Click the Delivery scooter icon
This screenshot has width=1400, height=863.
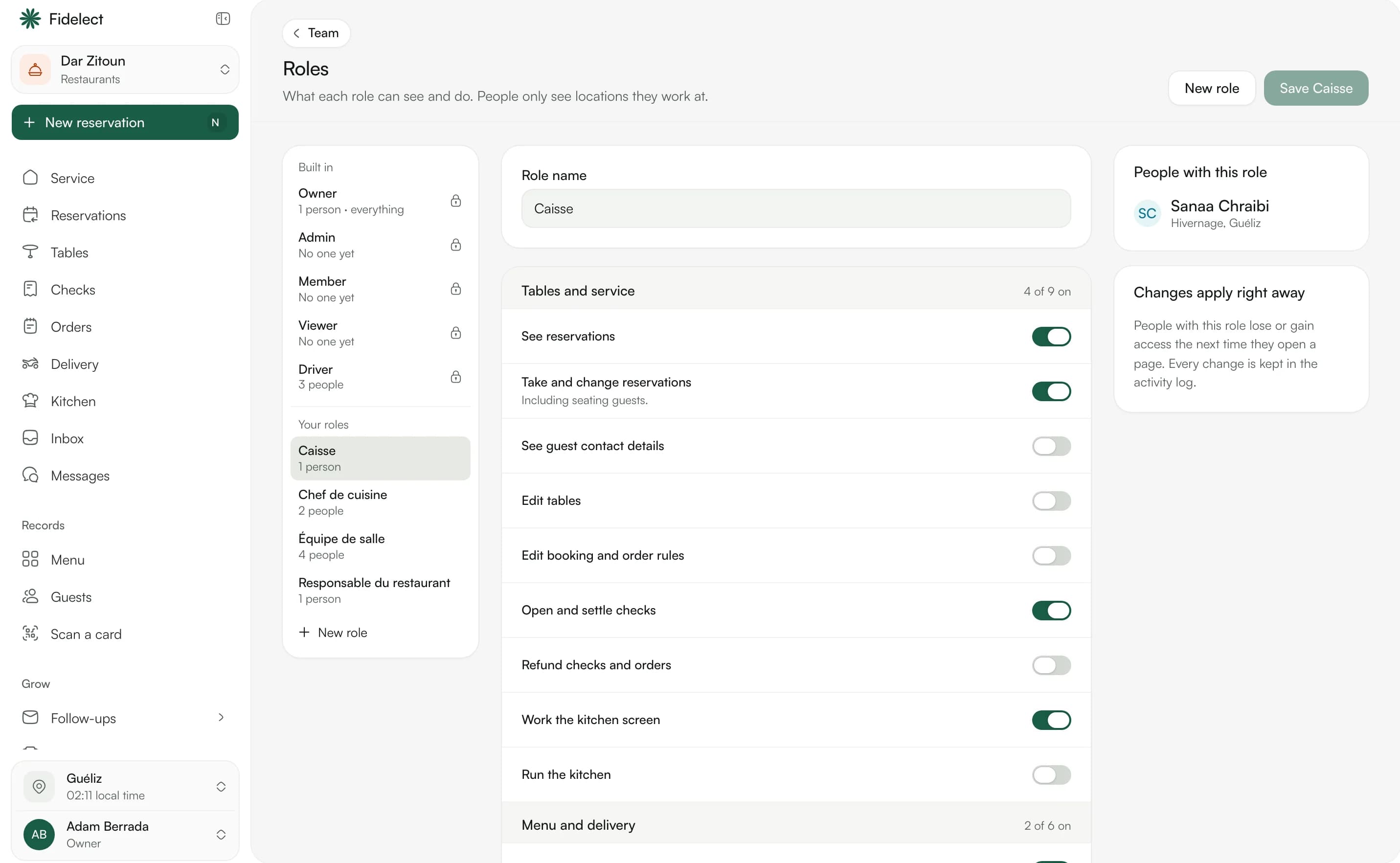click(30, 363)
